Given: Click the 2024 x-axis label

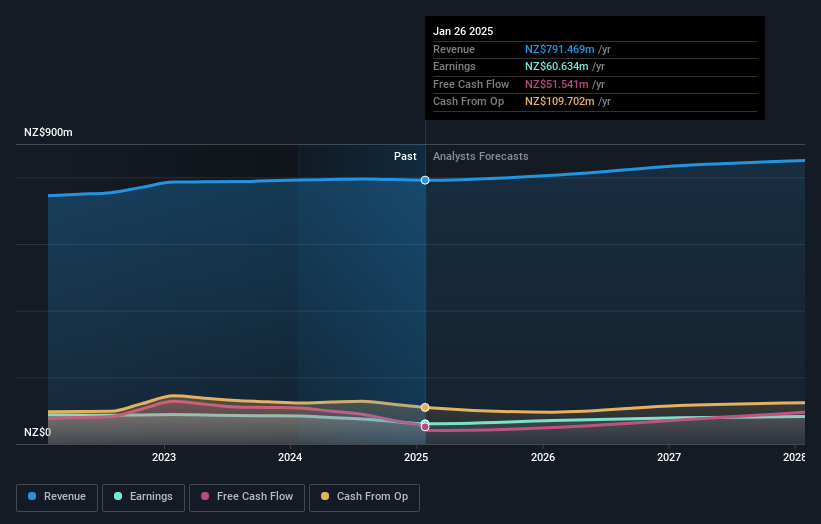Looking at the screenshot, I should point(290,457).
